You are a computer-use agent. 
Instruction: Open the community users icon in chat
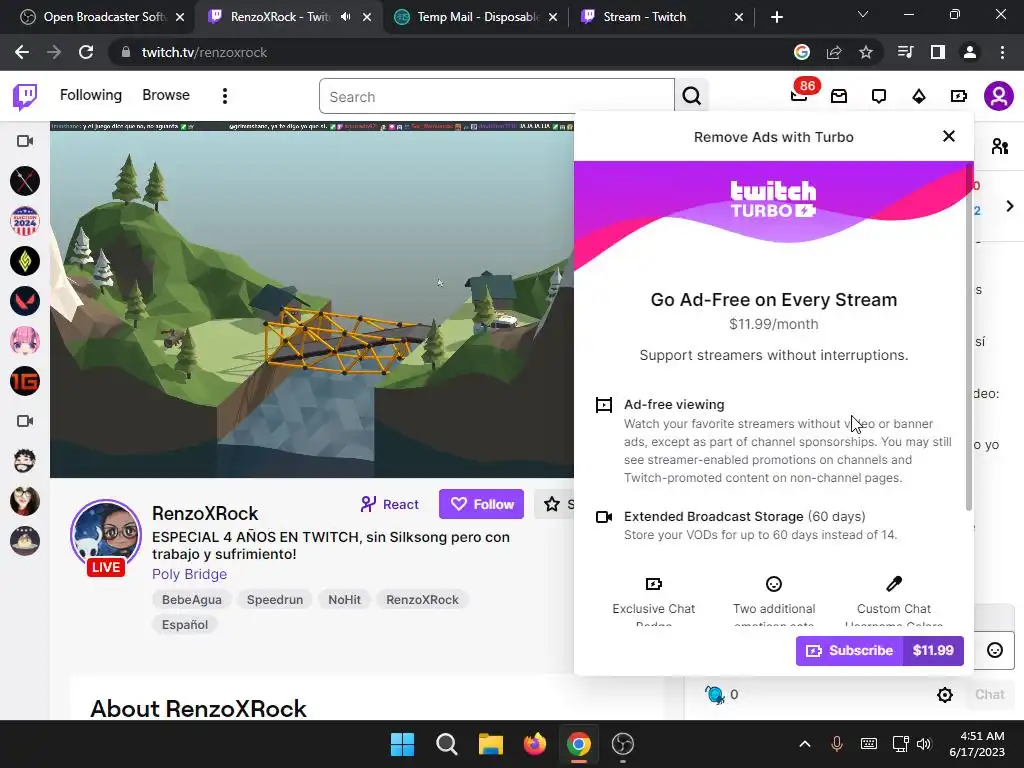click(999, 146)
